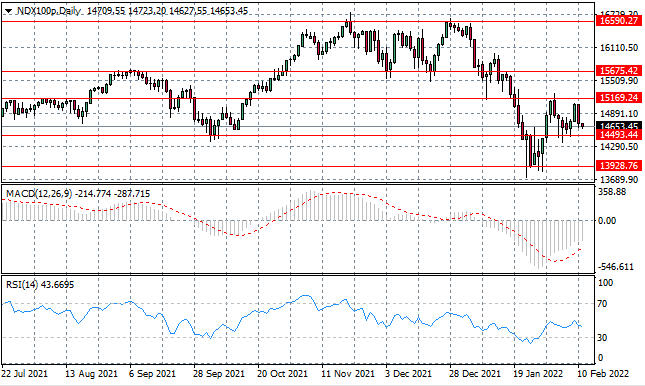
Task: Click the RSI 30 level label
Action: click(x=602, y=337)
